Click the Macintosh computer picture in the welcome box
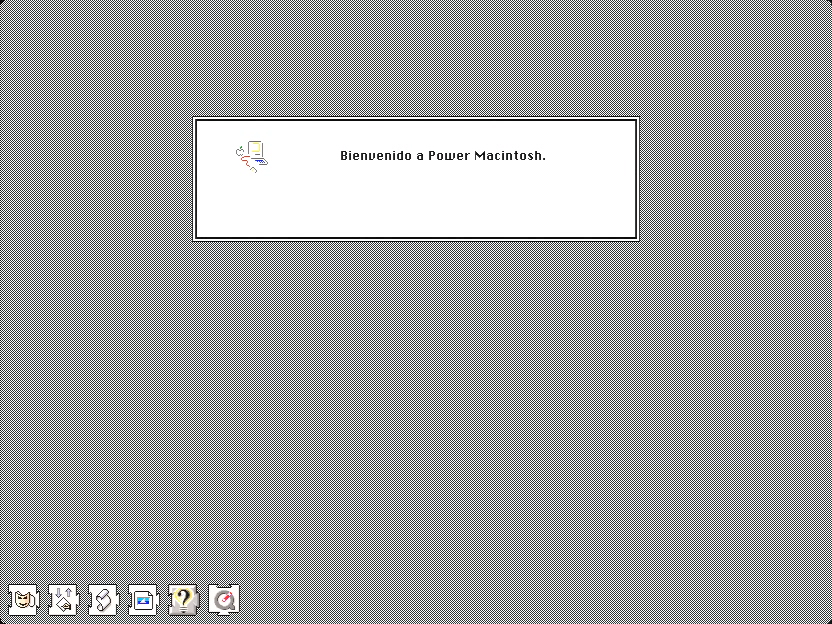The image size is (832, 624). 252,157
